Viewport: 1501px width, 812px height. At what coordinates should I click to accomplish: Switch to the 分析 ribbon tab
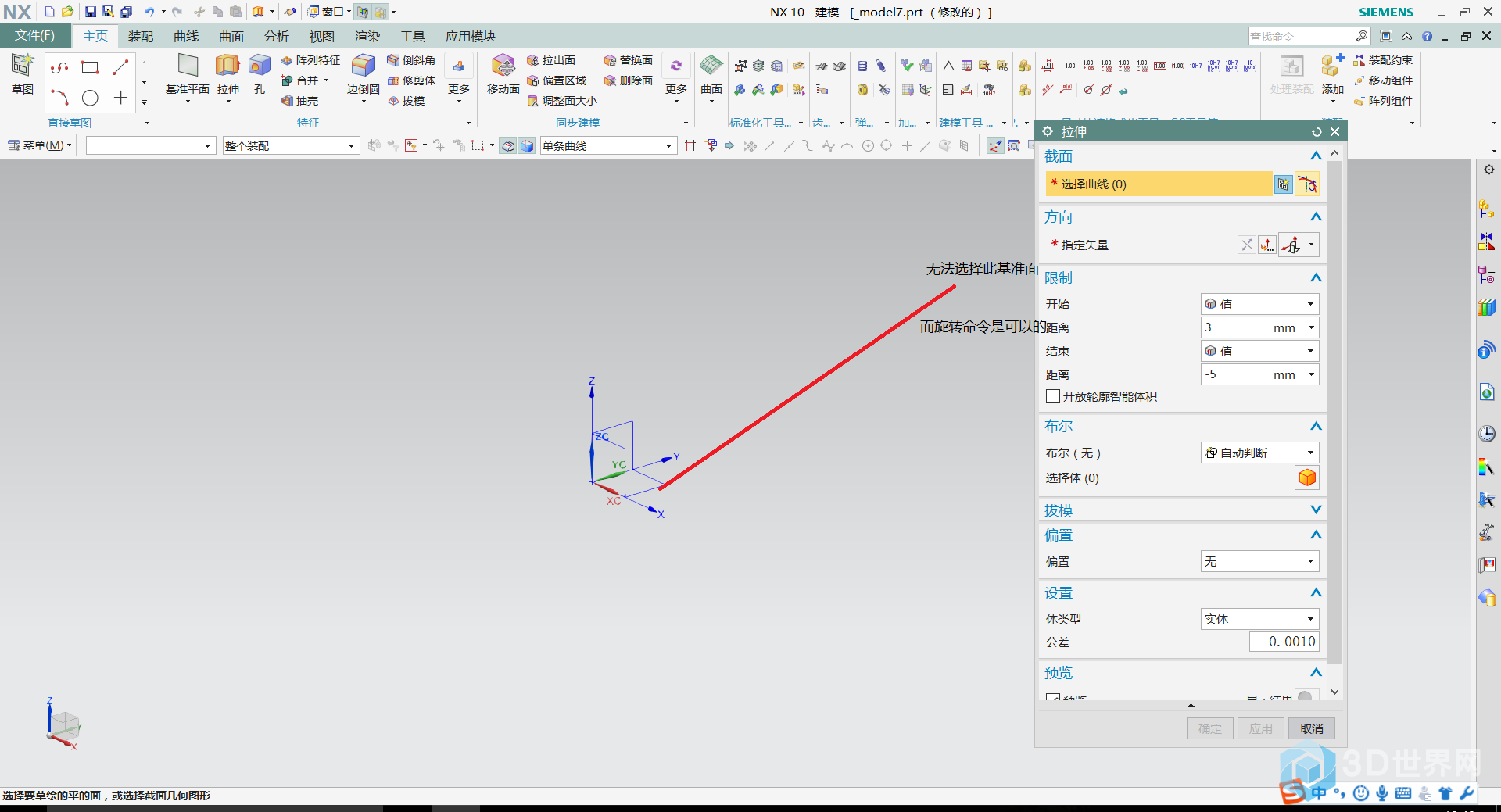[277, 37]
